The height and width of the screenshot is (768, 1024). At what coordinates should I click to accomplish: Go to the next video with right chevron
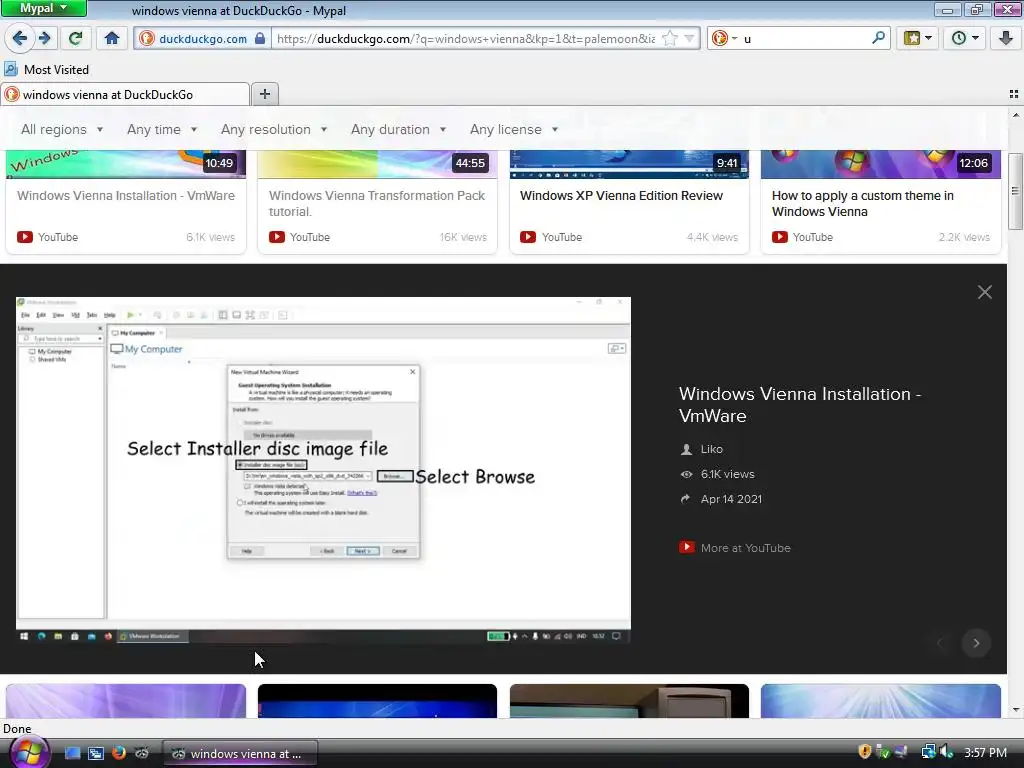tap(976, 643)
